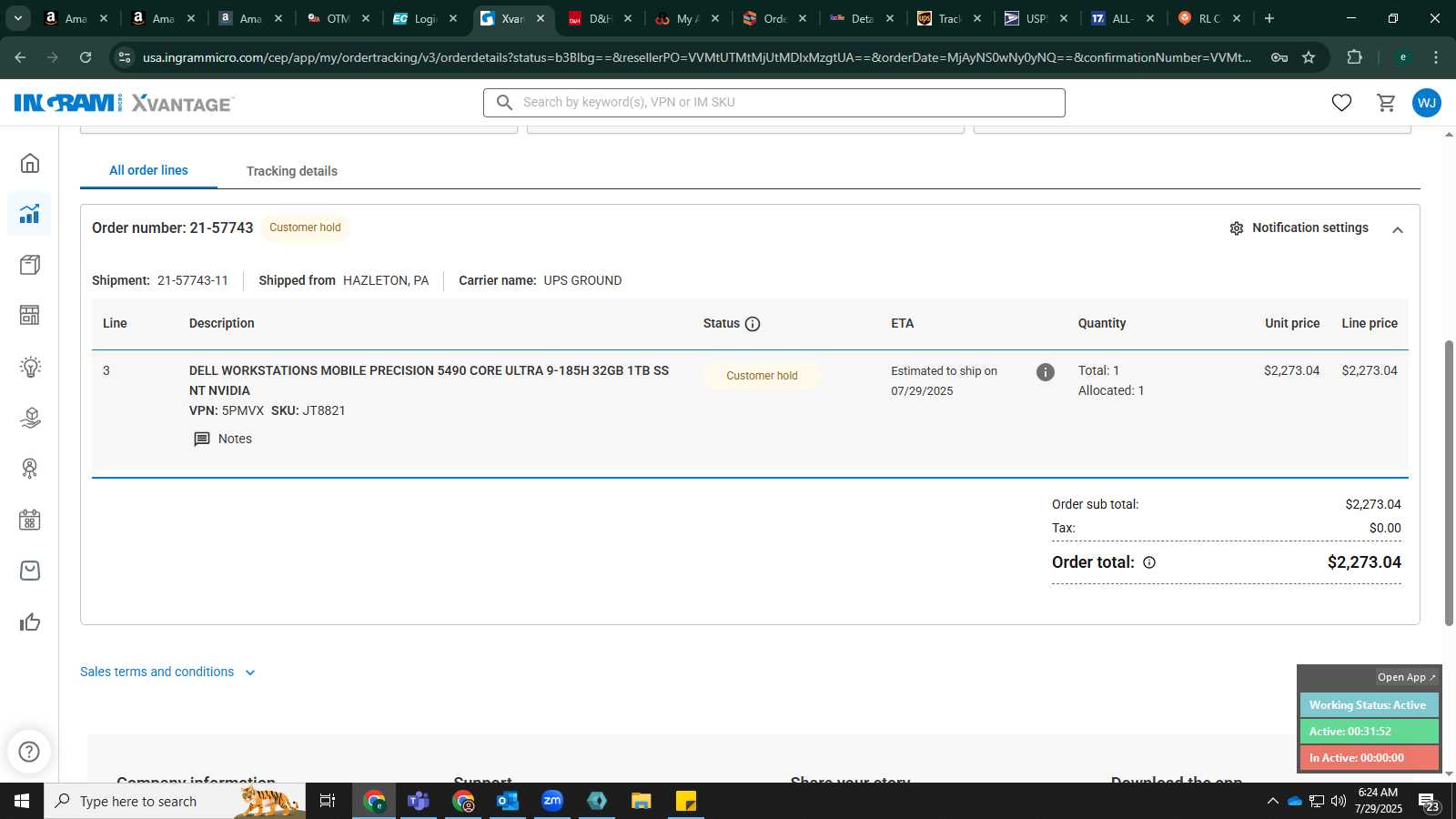
Task: Switch to the RLC browser tab
Action: tap(1209, 18)
